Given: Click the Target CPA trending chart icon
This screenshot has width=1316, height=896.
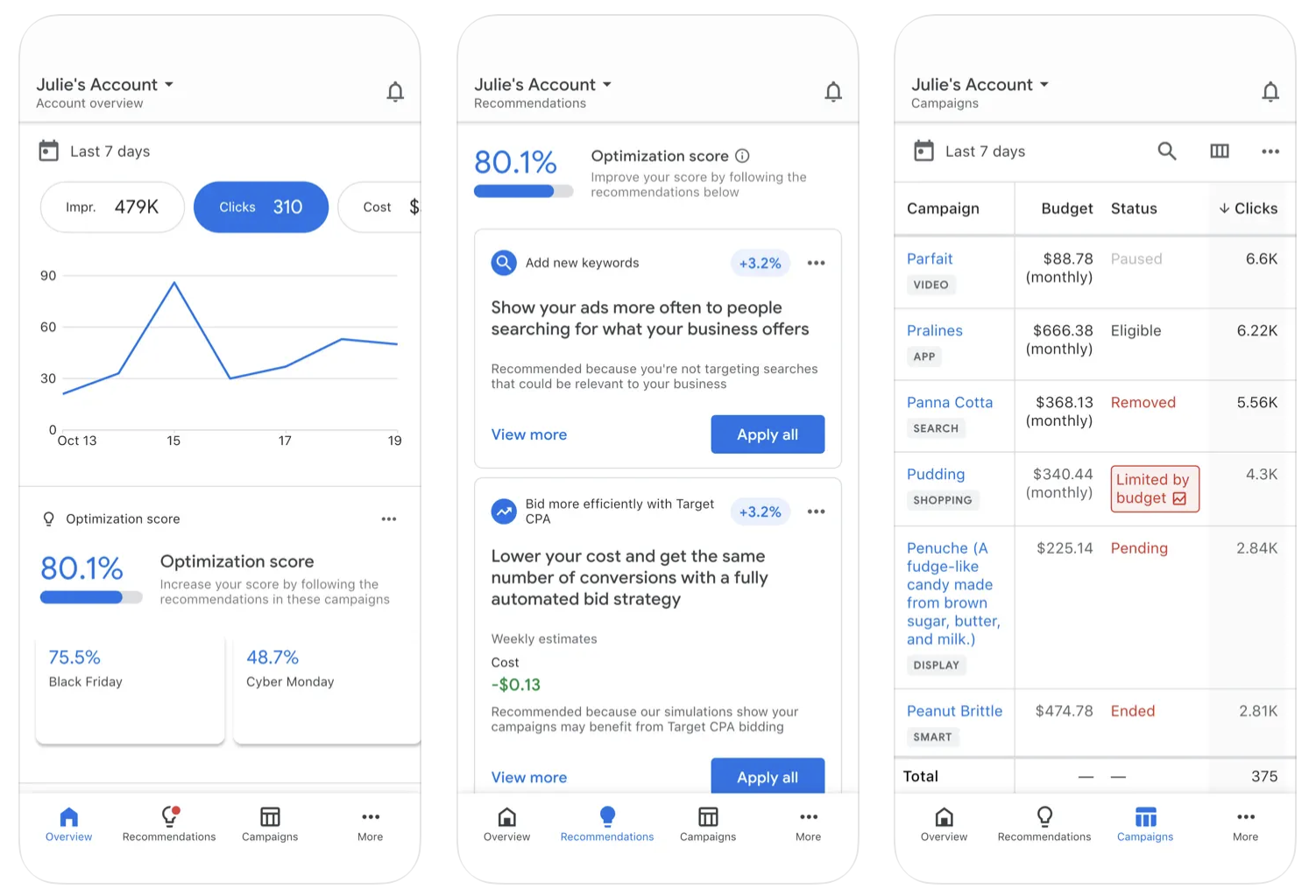Looking at the screenshot, I should tap(504, 511).
